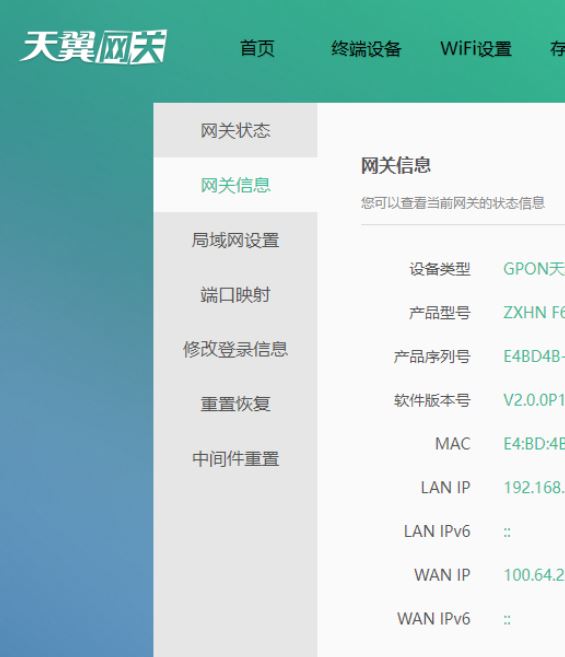This screenshot has width=565, height=657.
Task: Click the MAC address value
Action: click(x=534, y=444)
